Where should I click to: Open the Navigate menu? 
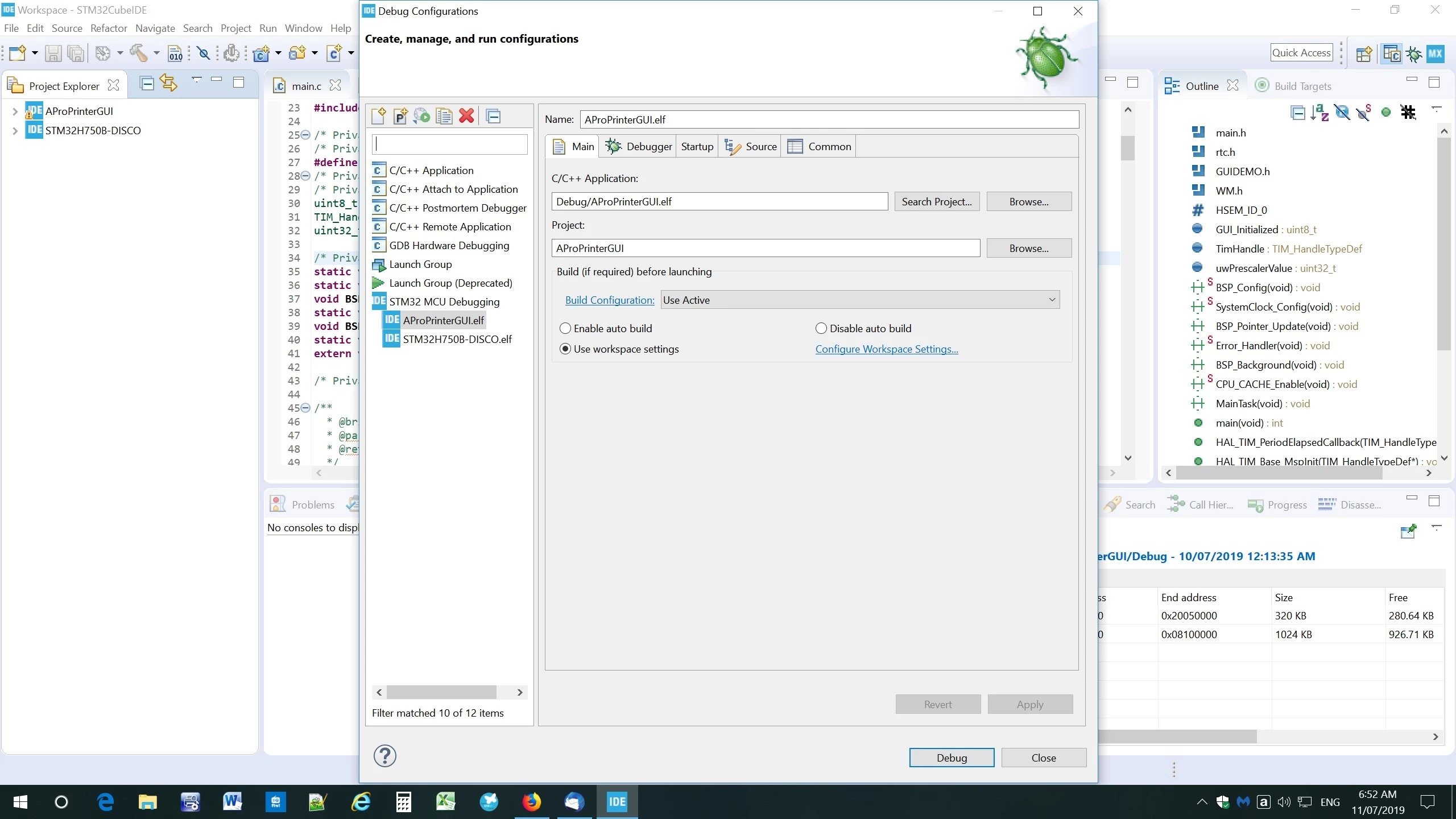tap(155, 28)
